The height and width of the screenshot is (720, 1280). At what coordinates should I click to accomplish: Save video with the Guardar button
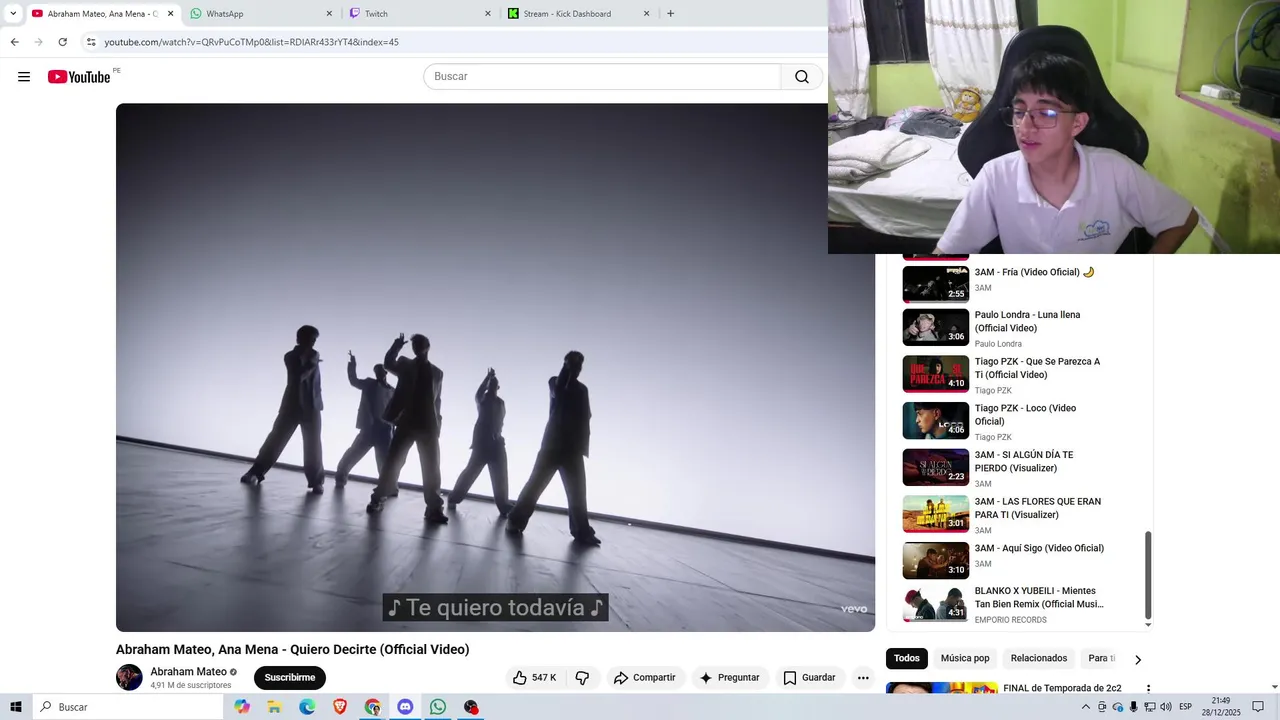809,678
